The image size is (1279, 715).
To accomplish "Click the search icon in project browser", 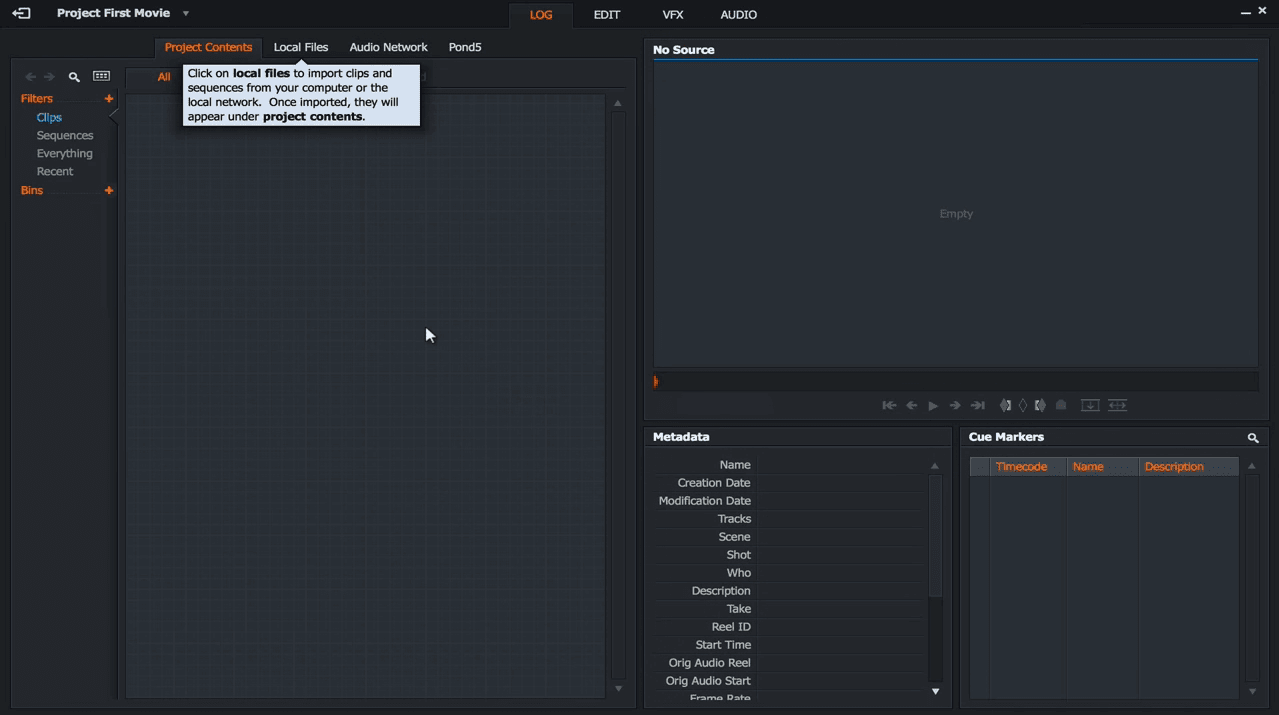I will [74, 77].
